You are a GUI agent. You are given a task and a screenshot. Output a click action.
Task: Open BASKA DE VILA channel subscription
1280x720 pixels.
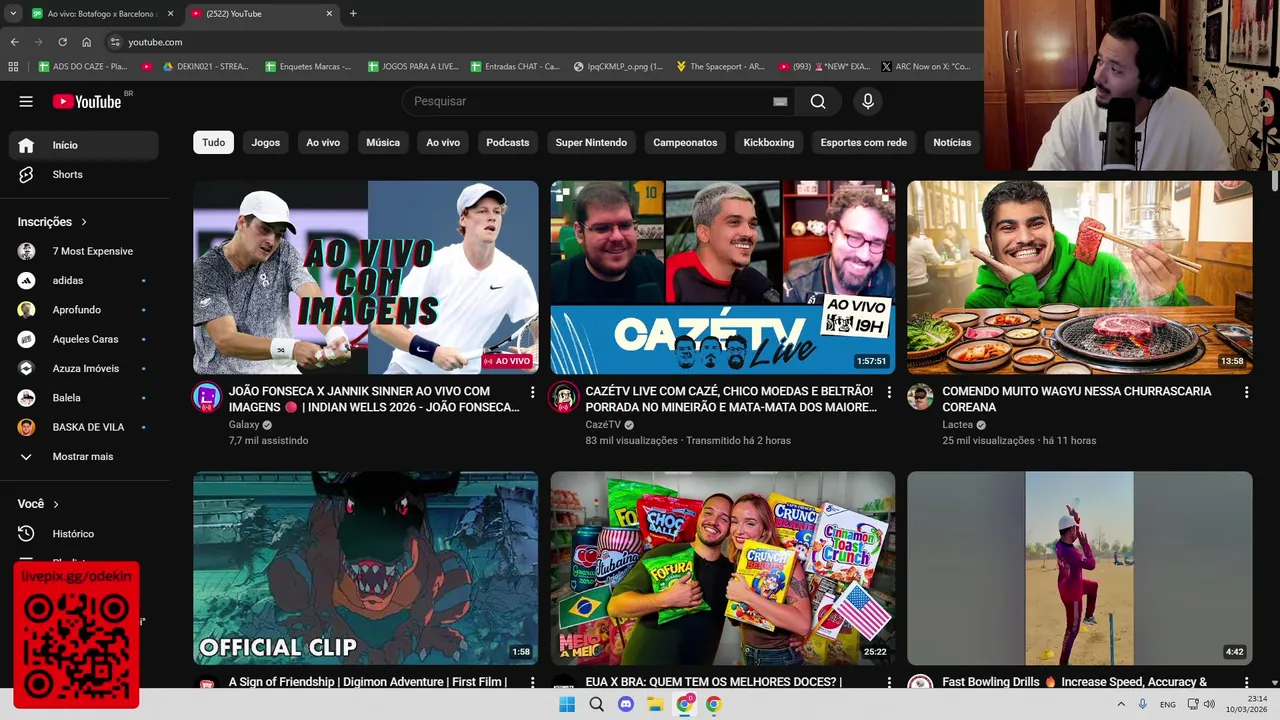[x=84, y=427]
